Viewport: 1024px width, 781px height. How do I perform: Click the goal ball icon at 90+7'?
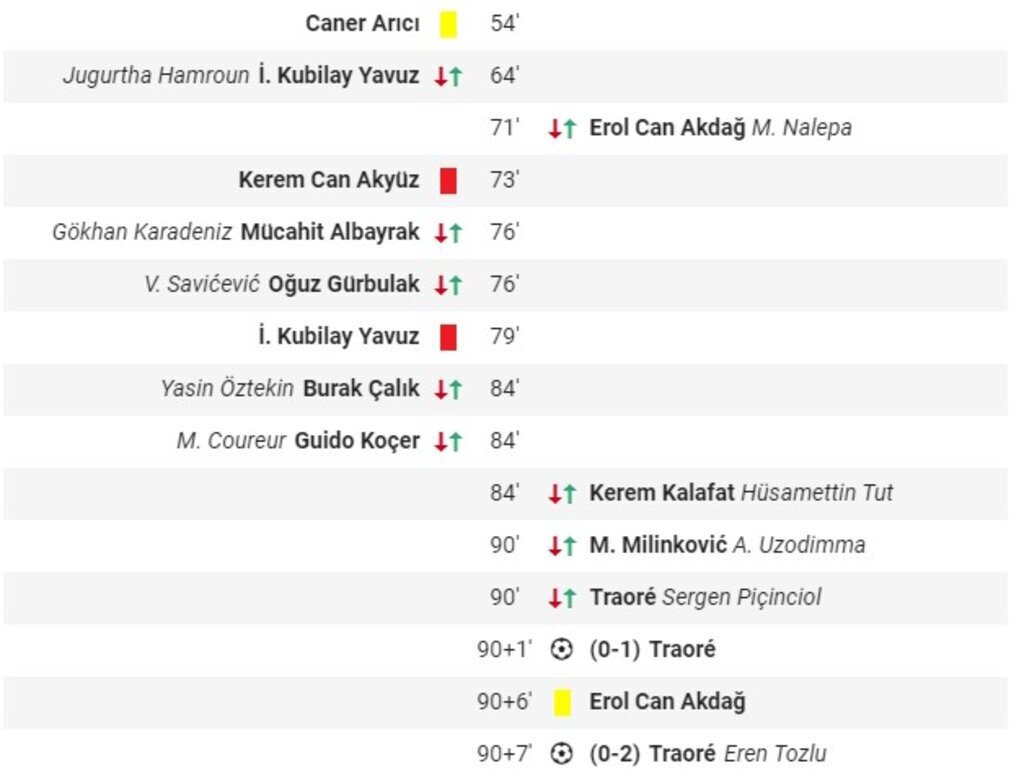click(562, 754)
